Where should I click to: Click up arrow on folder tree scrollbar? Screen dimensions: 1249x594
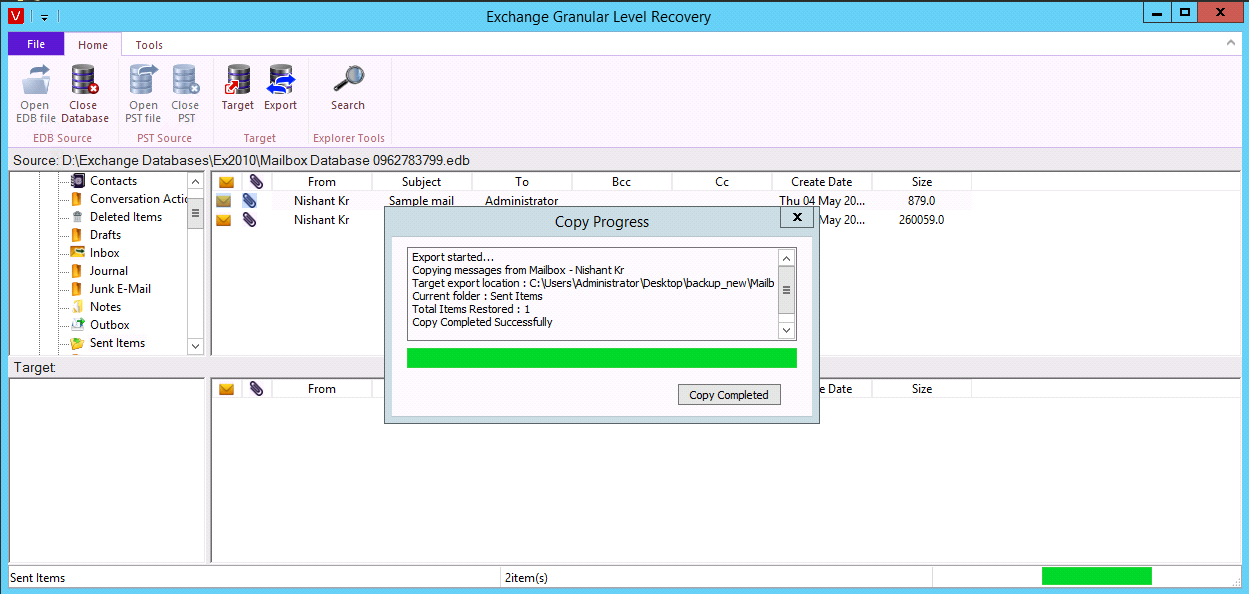[195, 182]
